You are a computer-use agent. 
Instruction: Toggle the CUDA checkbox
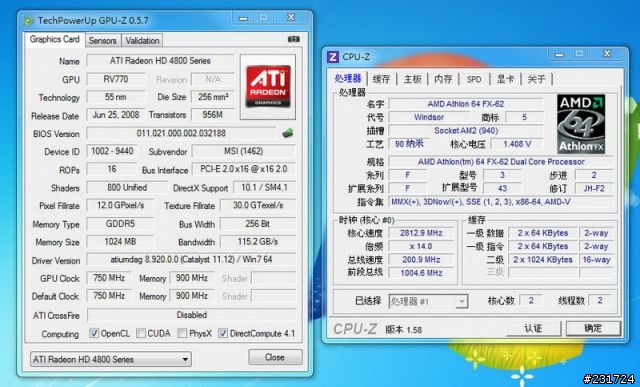tap(141, 333)
